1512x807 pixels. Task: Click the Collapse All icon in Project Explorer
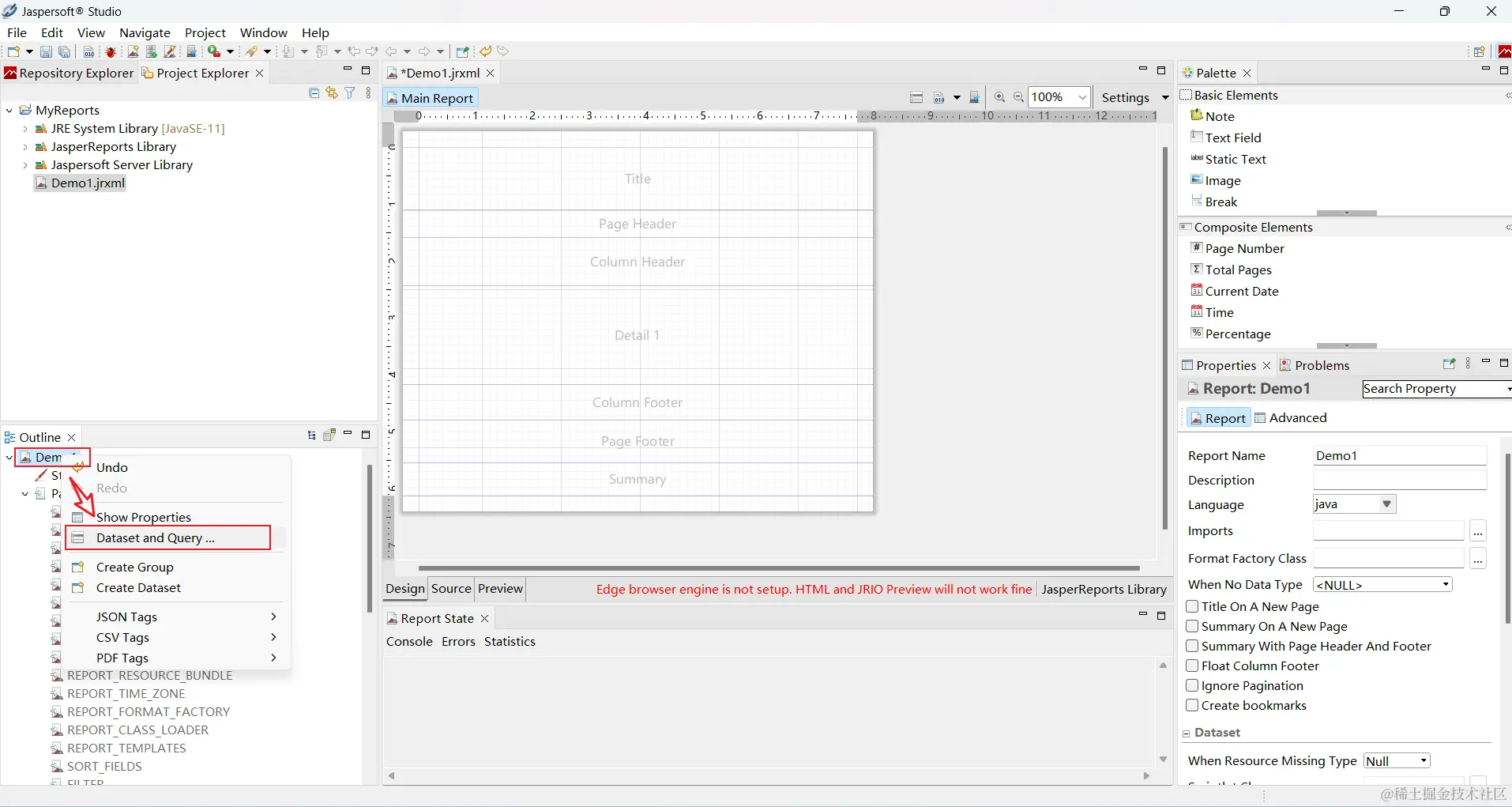pyautogui.click(x=314, y=93)
